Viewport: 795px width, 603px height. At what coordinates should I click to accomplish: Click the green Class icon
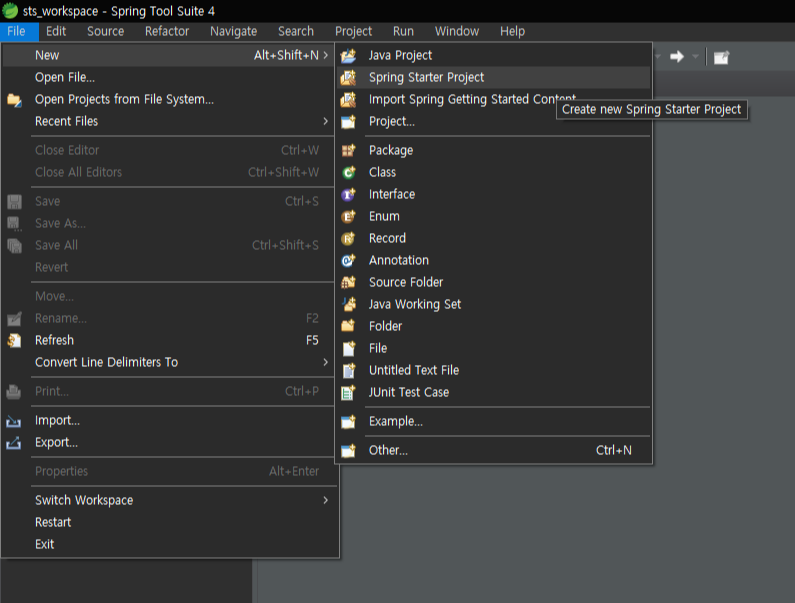pos(348,172)
